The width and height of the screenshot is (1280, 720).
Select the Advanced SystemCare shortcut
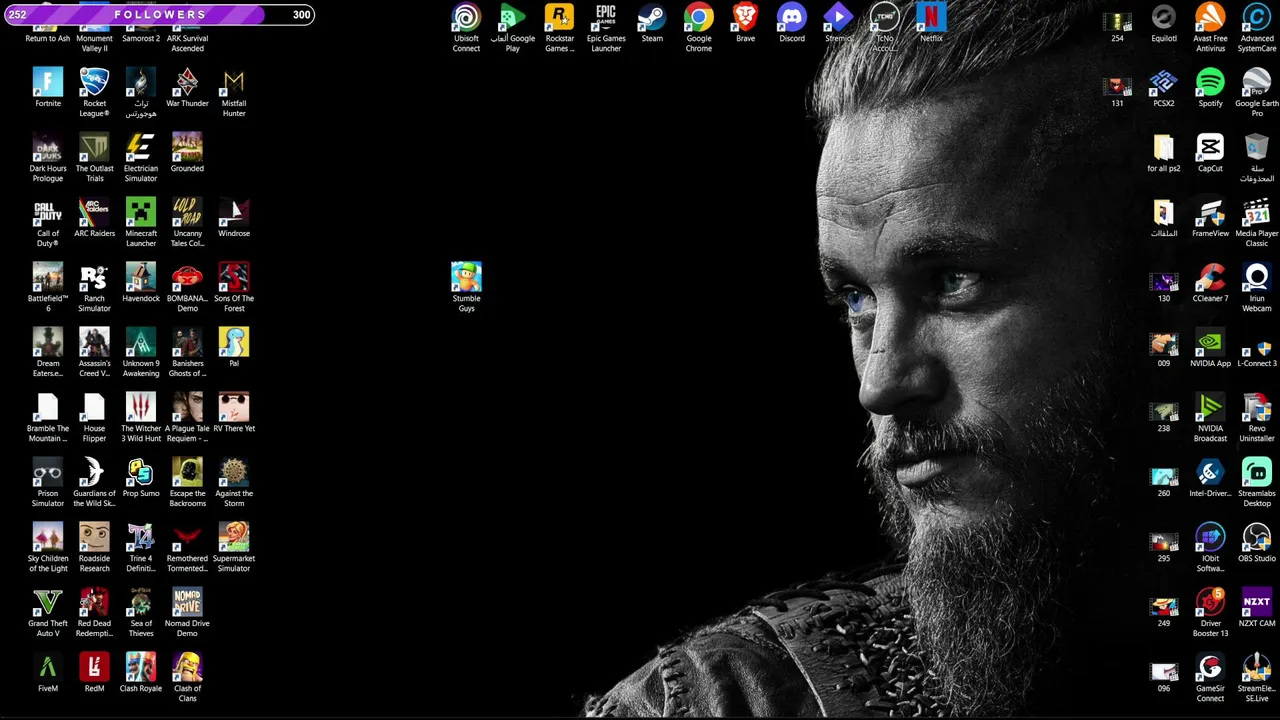pyautogui.click(x=1257, y=17)
